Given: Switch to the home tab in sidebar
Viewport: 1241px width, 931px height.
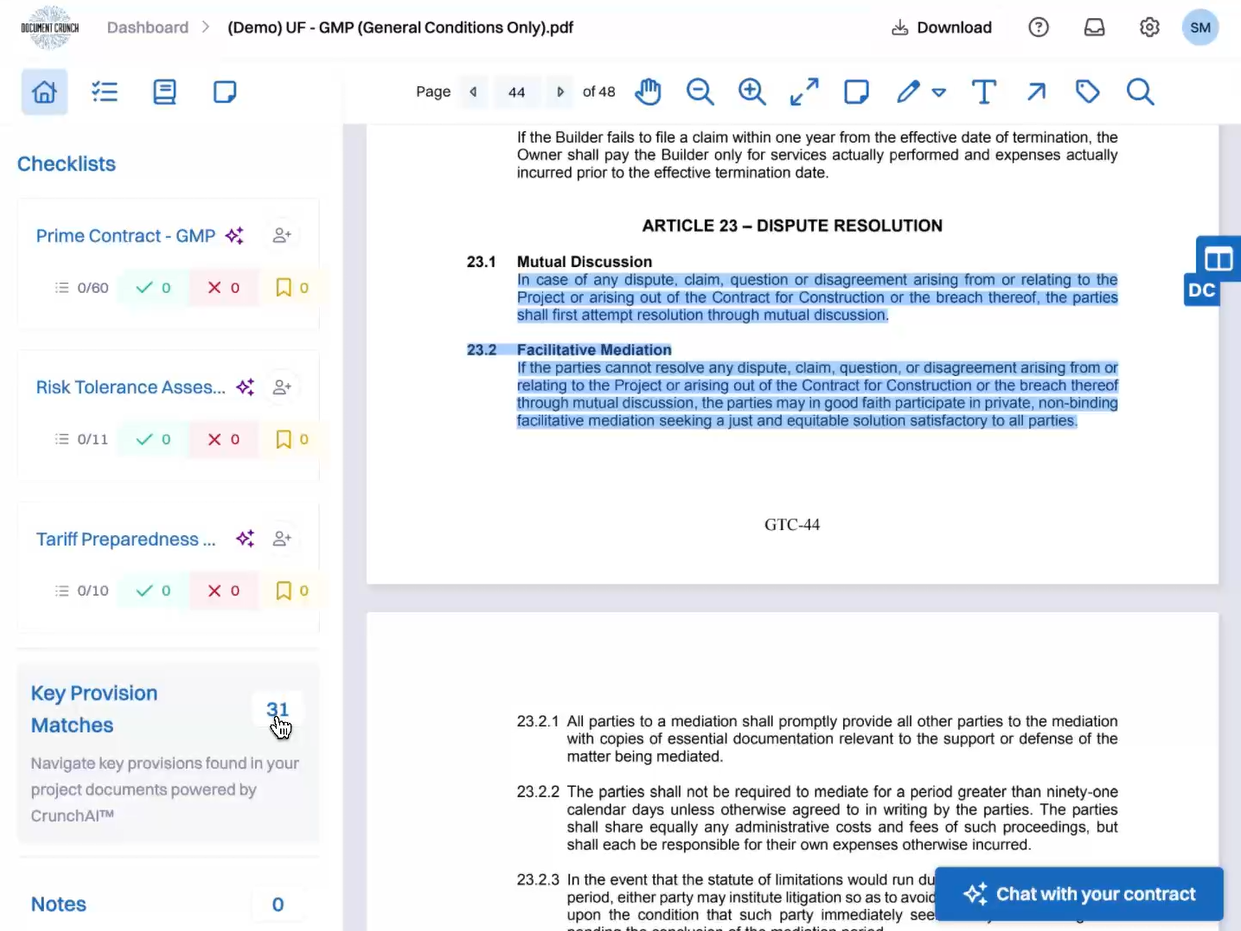Looking at the screenshot, I should click(x=44, y=92).
